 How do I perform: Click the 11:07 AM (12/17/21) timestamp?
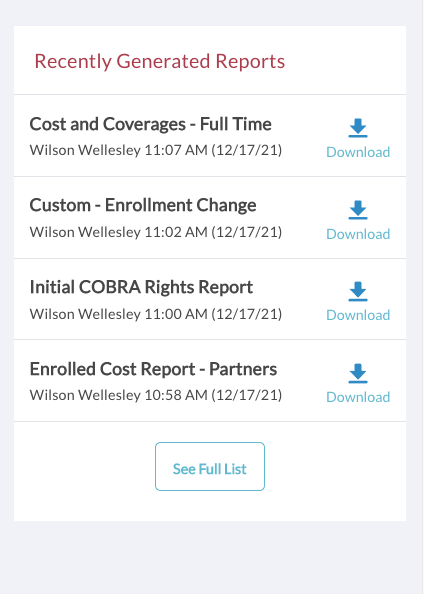pyautogui.click(x=213, y=150)
